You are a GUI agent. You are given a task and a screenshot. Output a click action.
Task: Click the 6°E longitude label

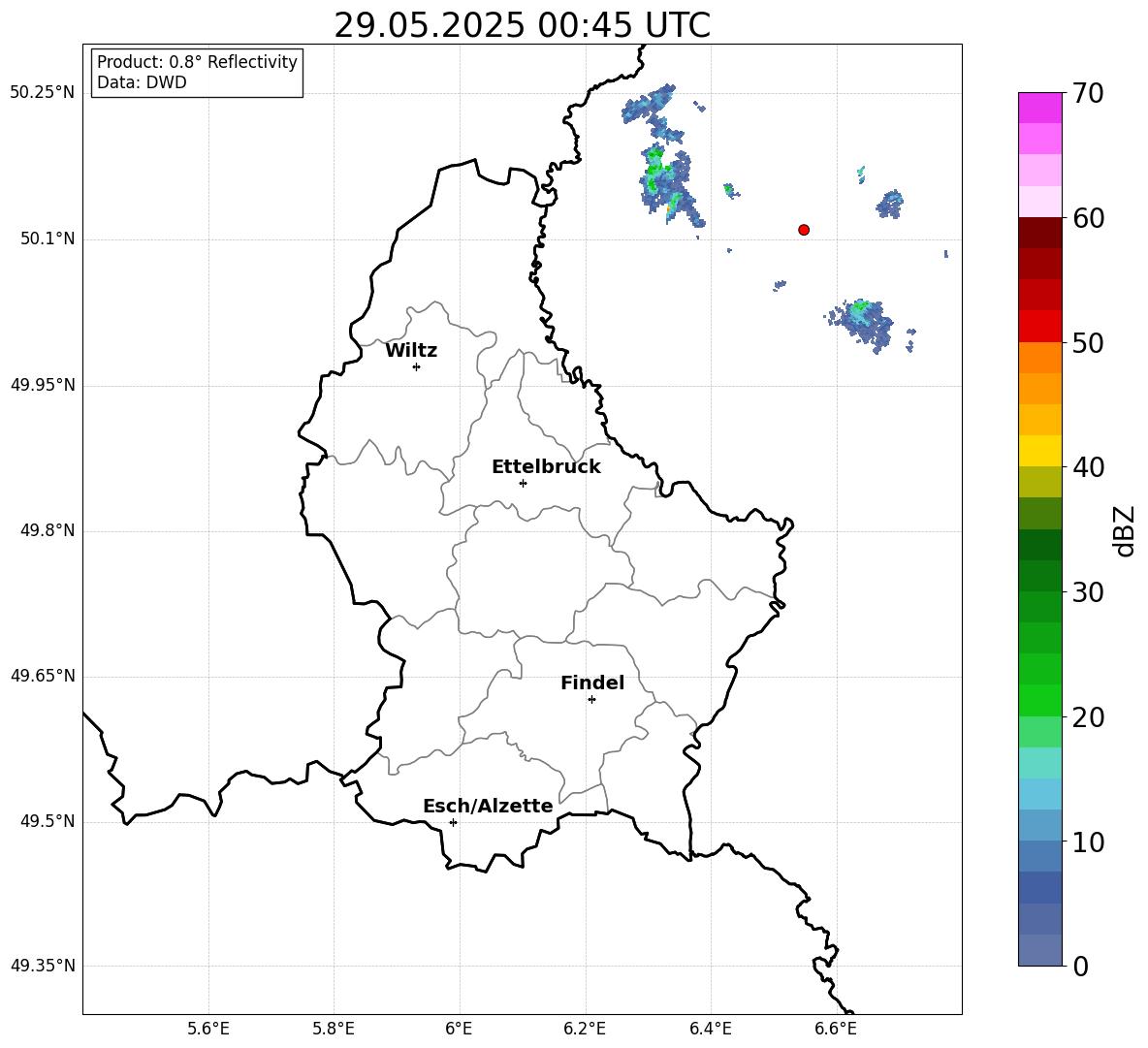(x=459, y=1029)
